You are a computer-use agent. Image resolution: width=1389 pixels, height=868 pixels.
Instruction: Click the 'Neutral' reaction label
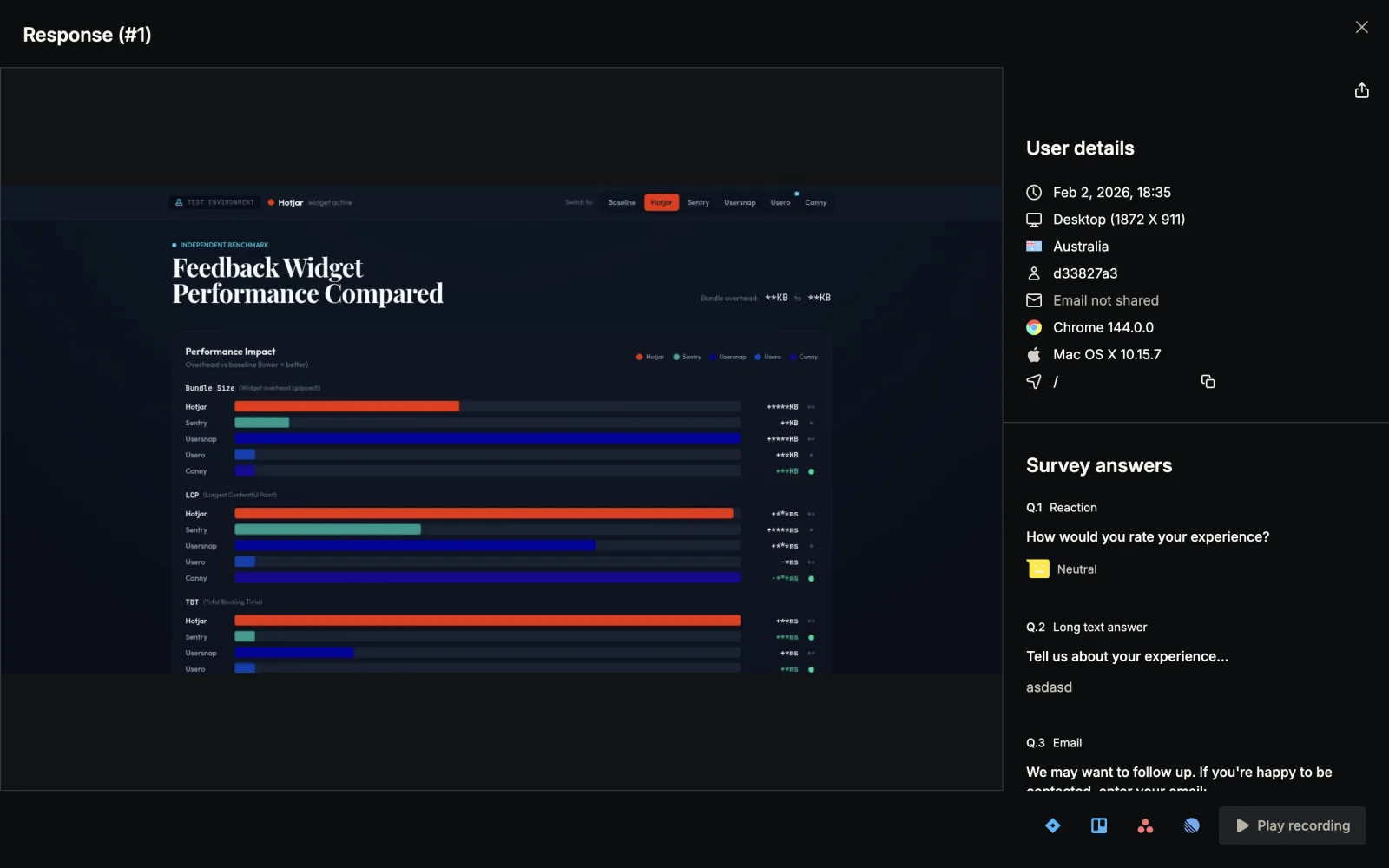(1077, 569)
